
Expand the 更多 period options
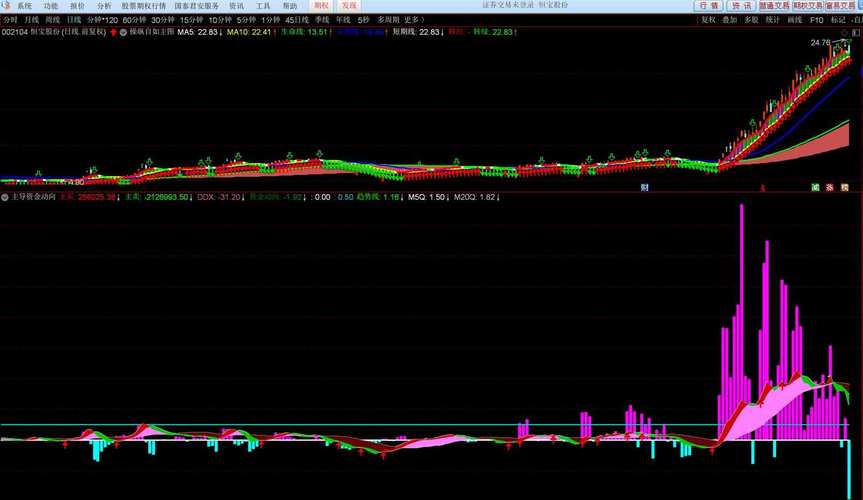point(413,19)
